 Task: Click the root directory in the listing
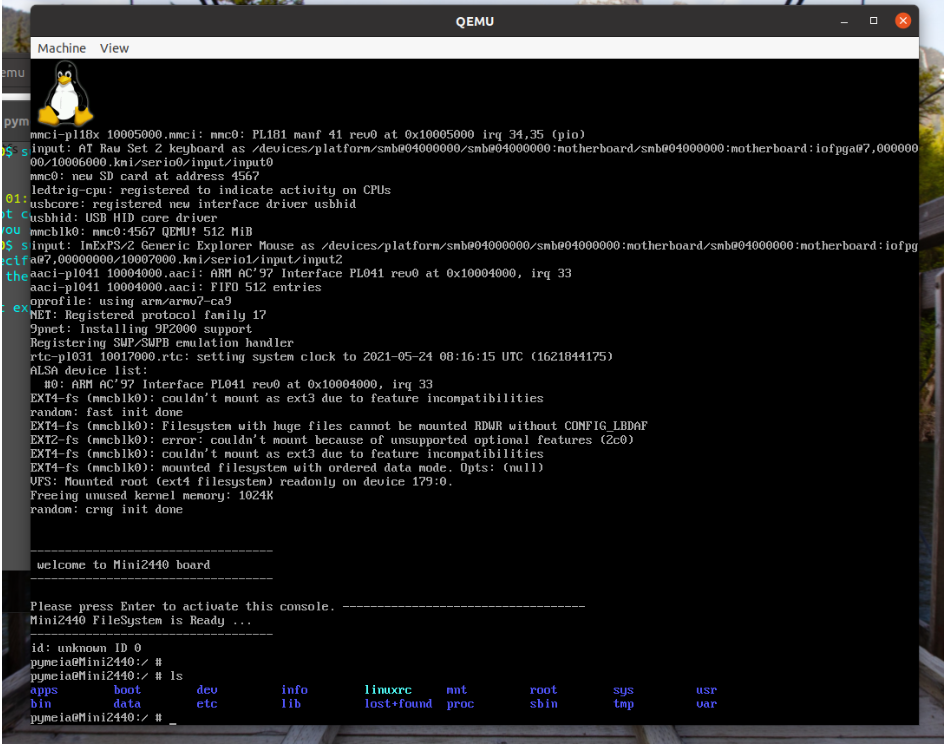point(543,689)
